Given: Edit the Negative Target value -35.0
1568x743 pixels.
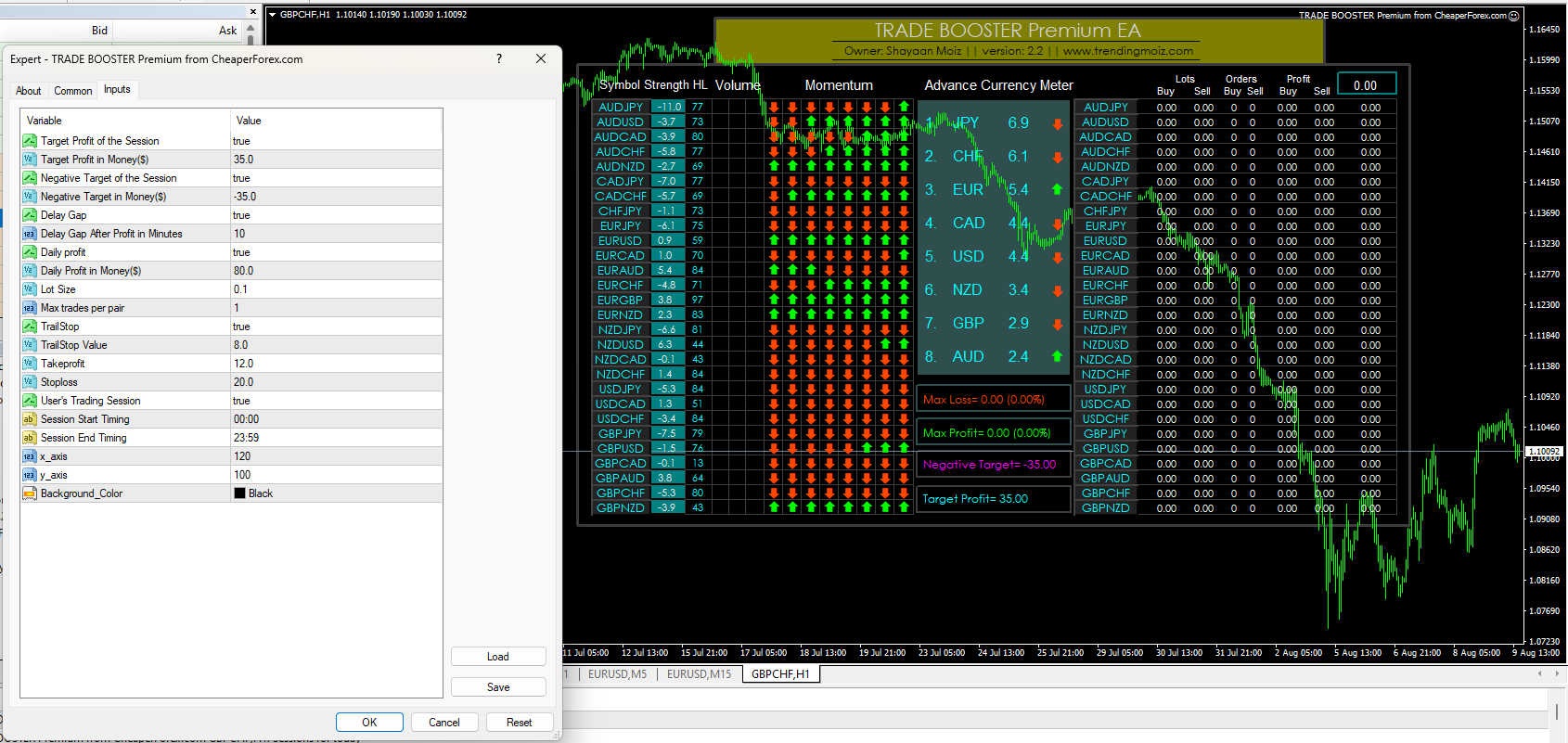Looking at the screenshot, I should [x=336, y=197].
